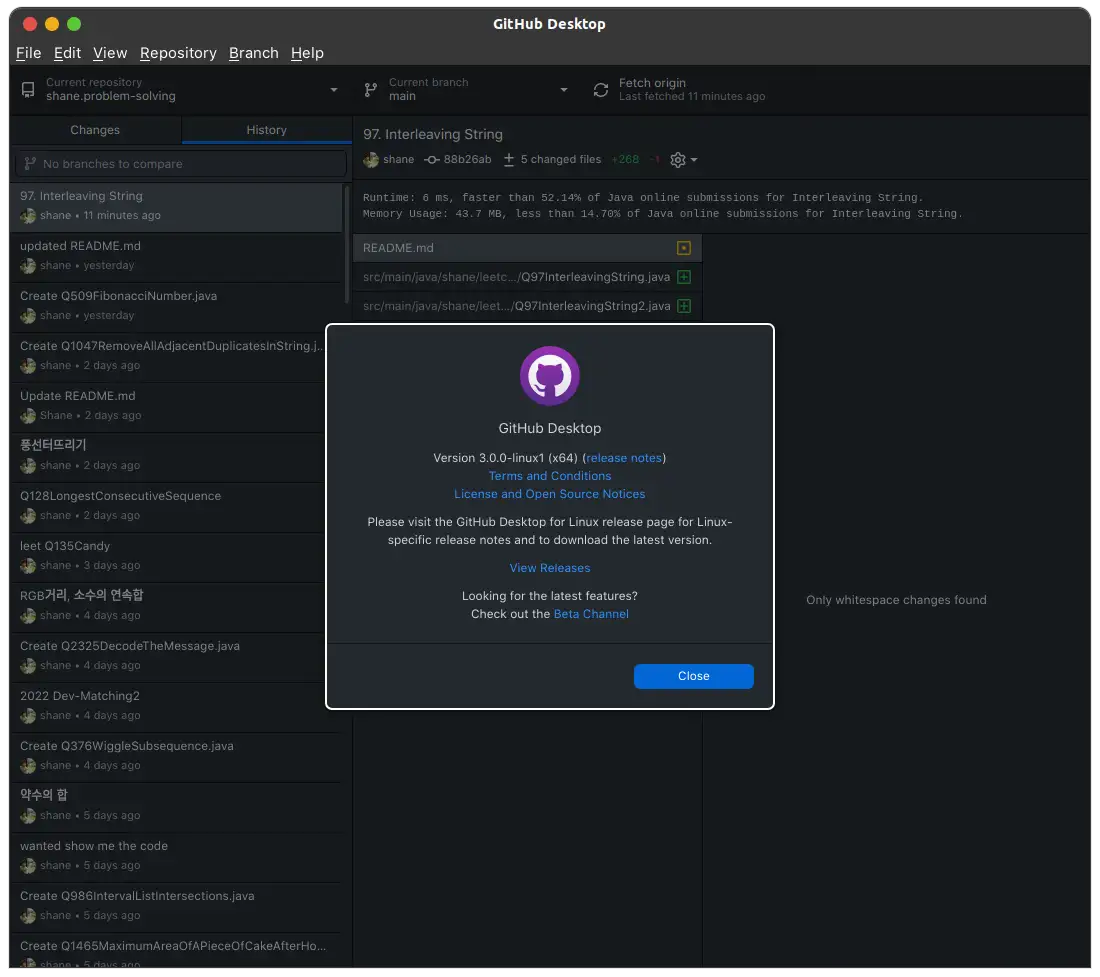Screen dimensions: 1100x977
Task: Select the Q1465MaximumAreaOfAPieceOfCake commit
Action: (x=175, y=950)
